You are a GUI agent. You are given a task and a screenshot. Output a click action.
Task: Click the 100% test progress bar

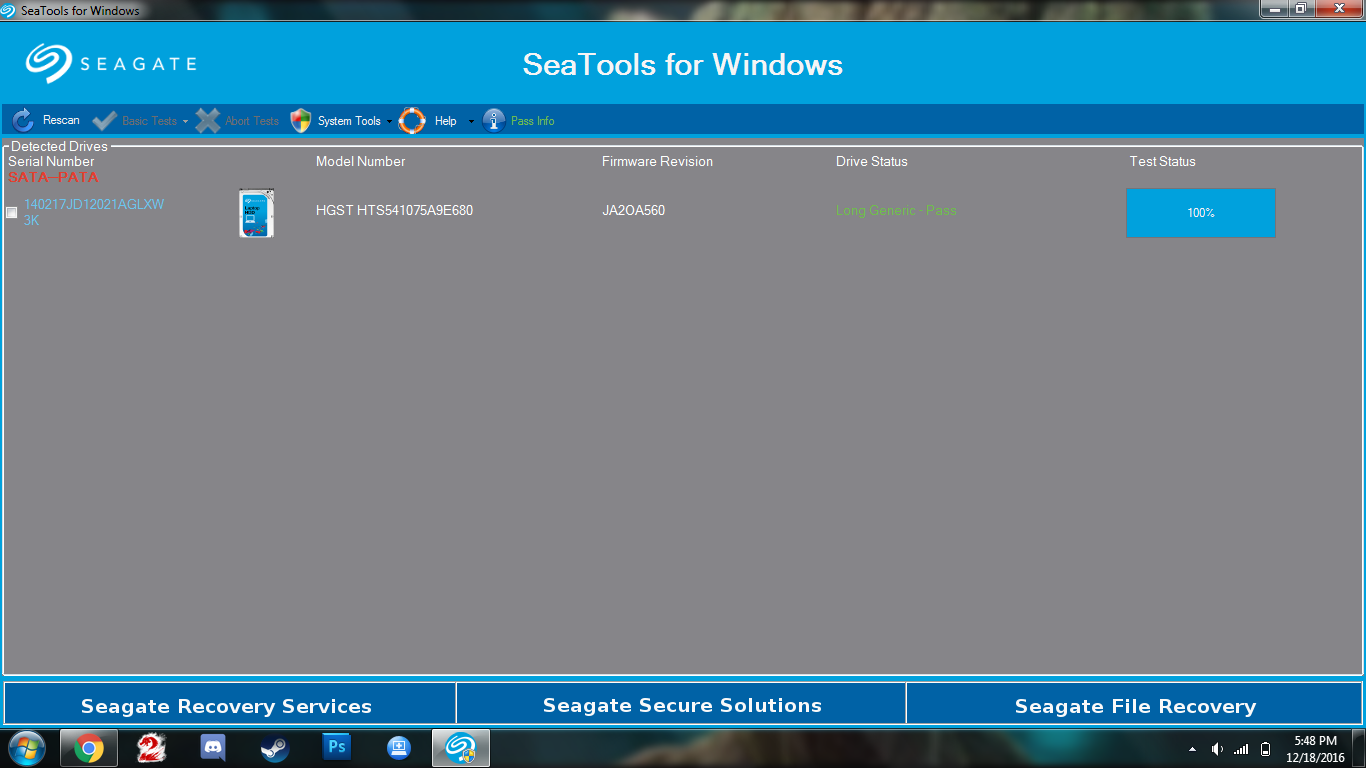tap(1201, 213)
